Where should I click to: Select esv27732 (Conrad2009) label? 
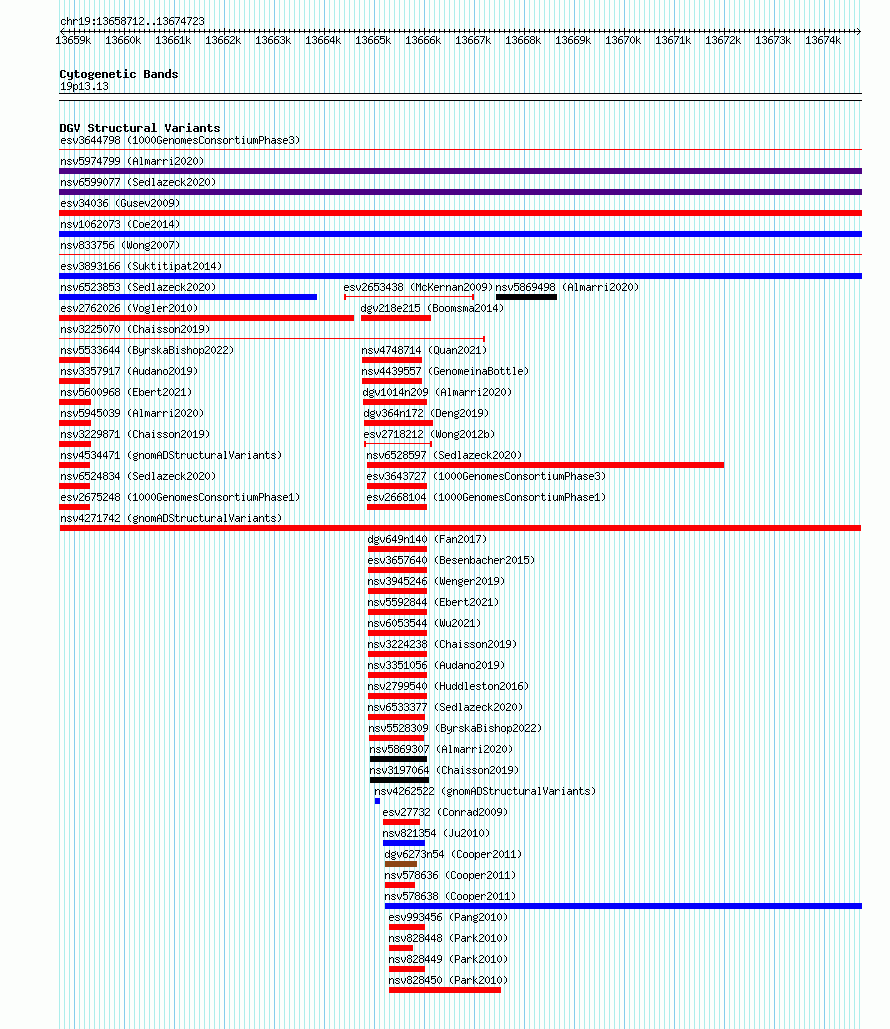446,812
